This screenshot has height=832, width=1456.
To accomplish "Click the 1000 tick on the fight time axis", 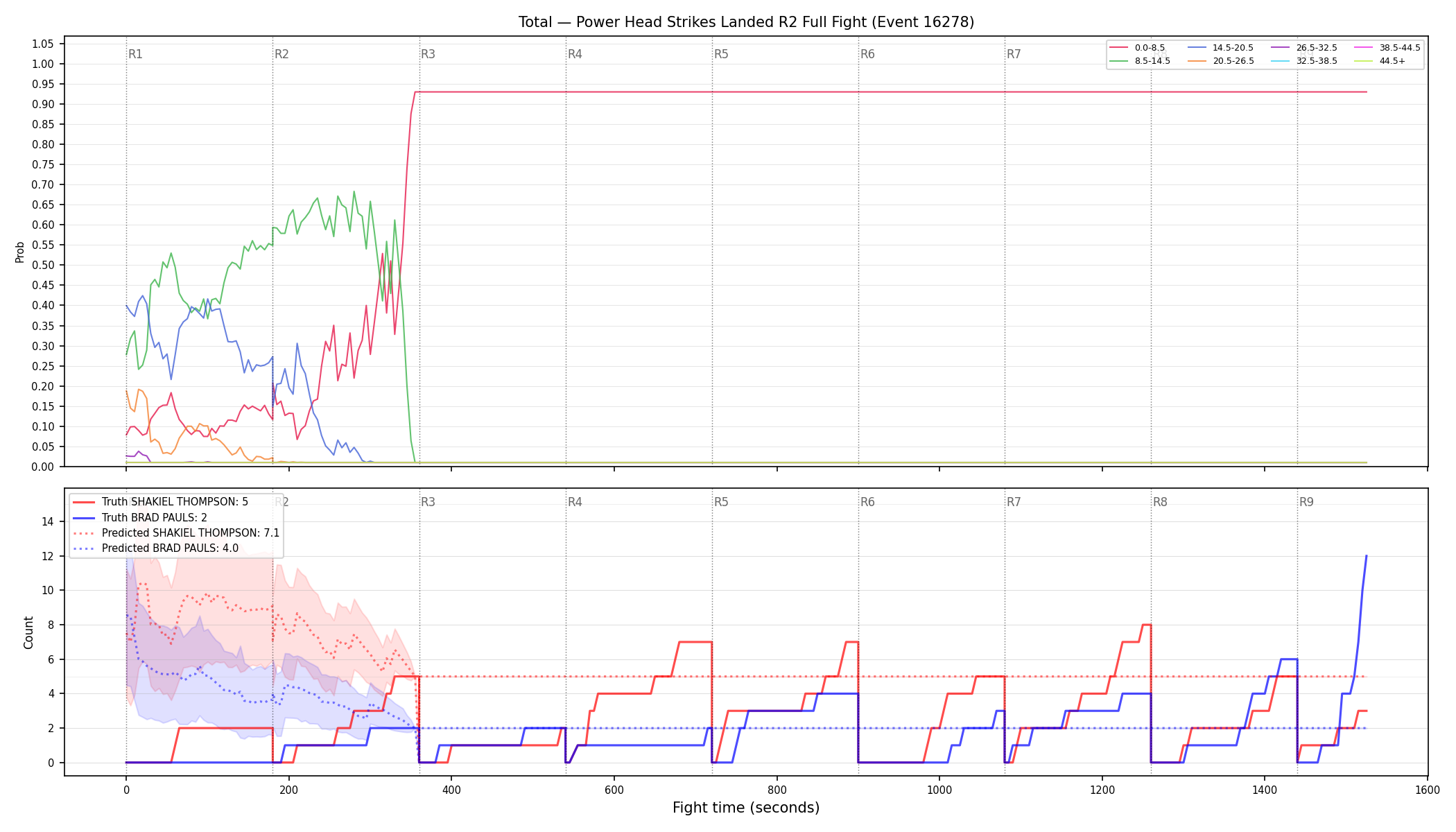I will click(939, 790).
